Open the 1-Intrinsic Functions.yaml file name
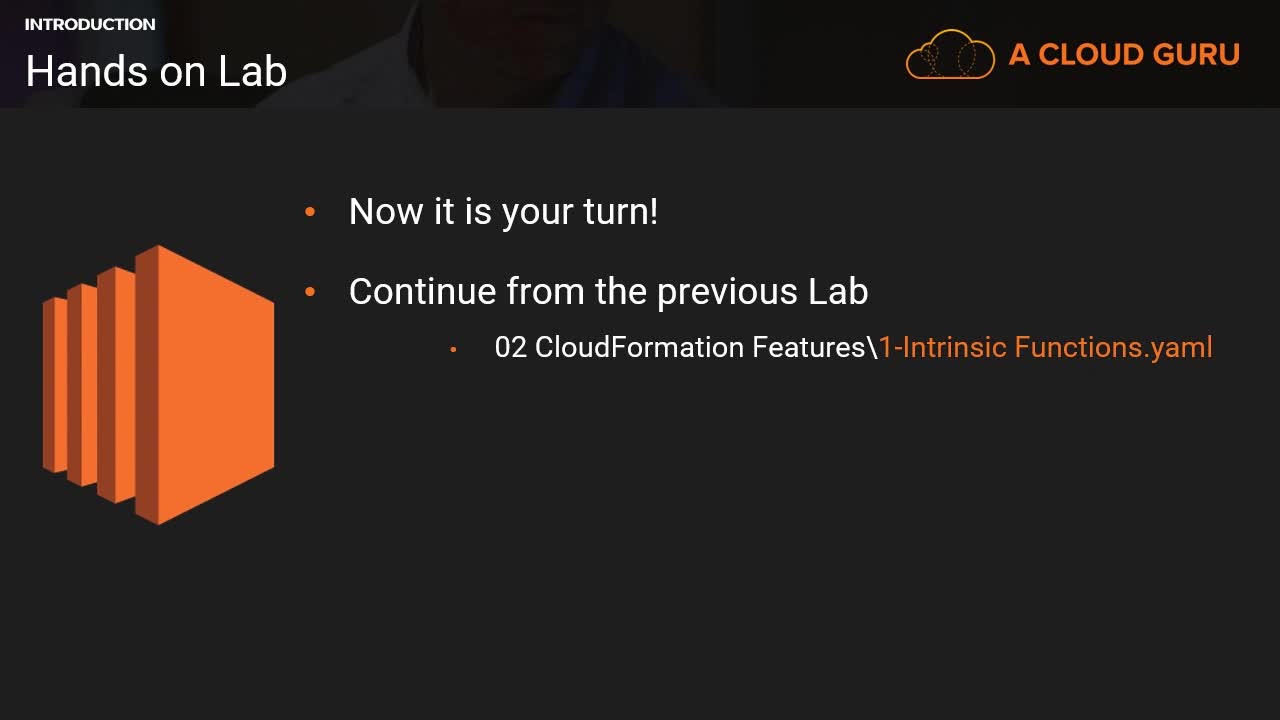Image resolution: width=1280 pixels, height=720 pixels. [1045, 347]
